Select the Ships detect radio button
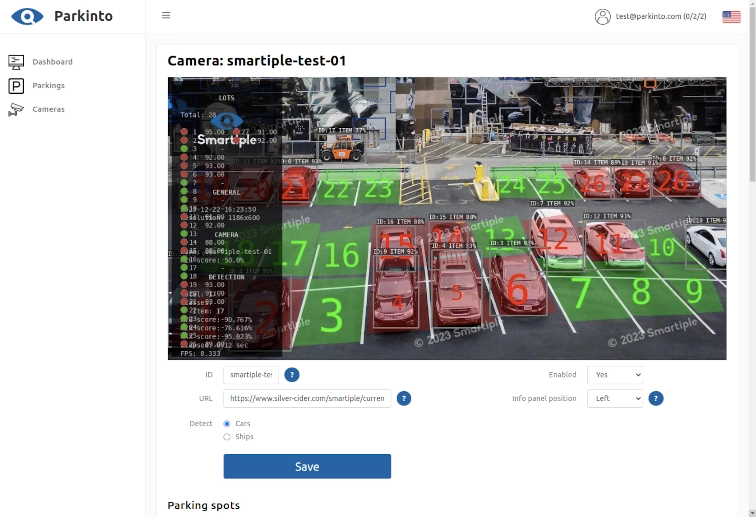The height and width of the screenshot is (517, 756). (227, 437)
